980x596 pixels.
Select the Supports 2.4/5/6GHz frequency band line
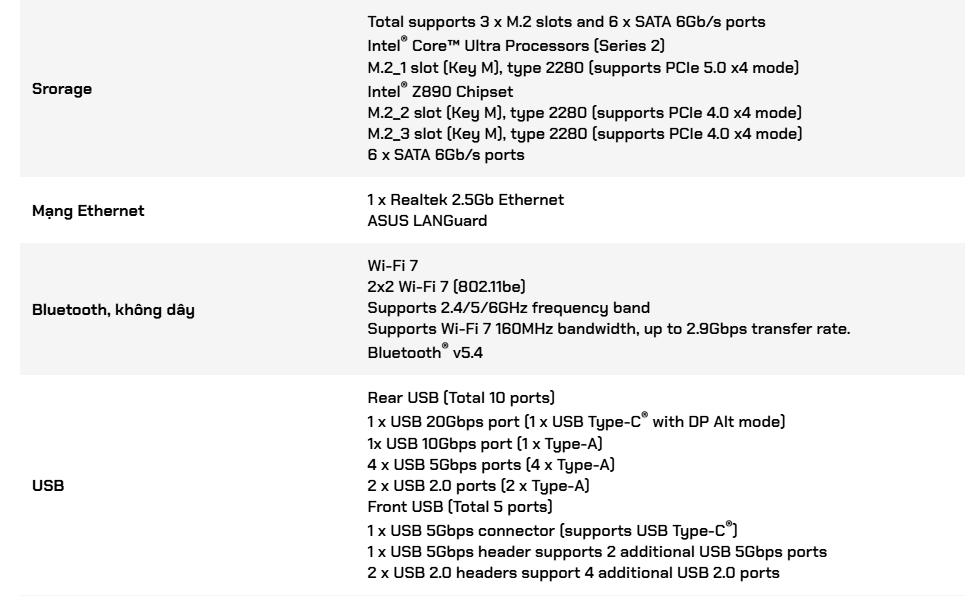click(x=509, y=308)
